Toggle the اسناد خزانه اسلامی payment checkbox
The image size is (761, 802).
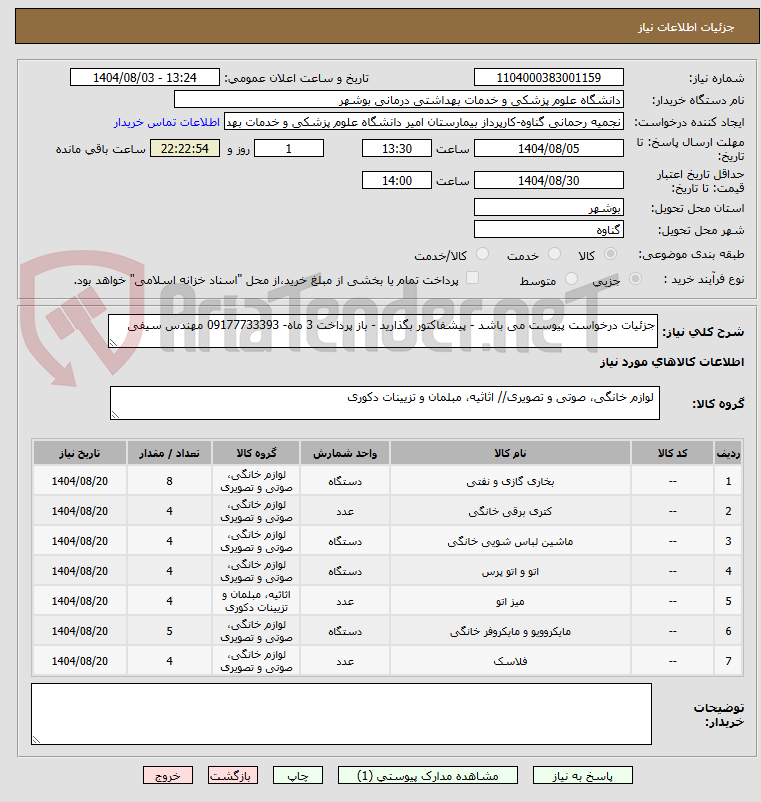coord(473,278)
